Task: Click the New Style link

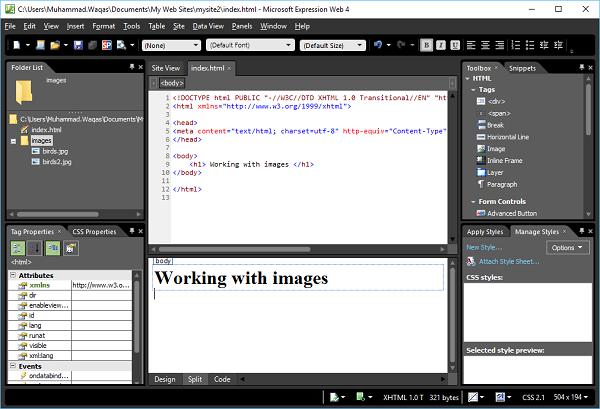Action: coord(484,247)
